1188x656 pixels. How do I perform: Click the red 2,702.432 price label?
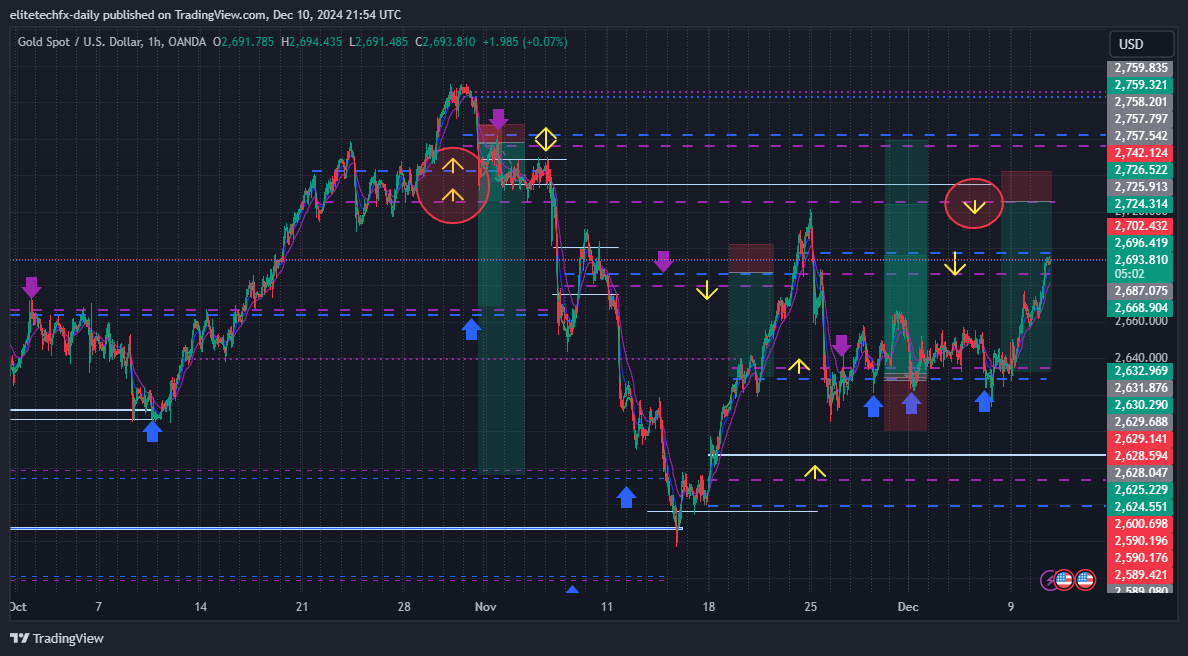[x=1140, y=226]
